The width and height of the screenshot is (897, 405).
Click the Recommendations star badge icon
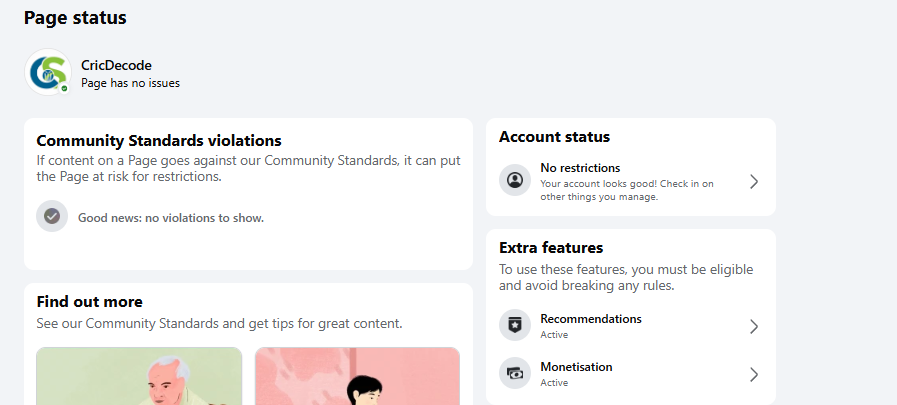coord(515,325)
